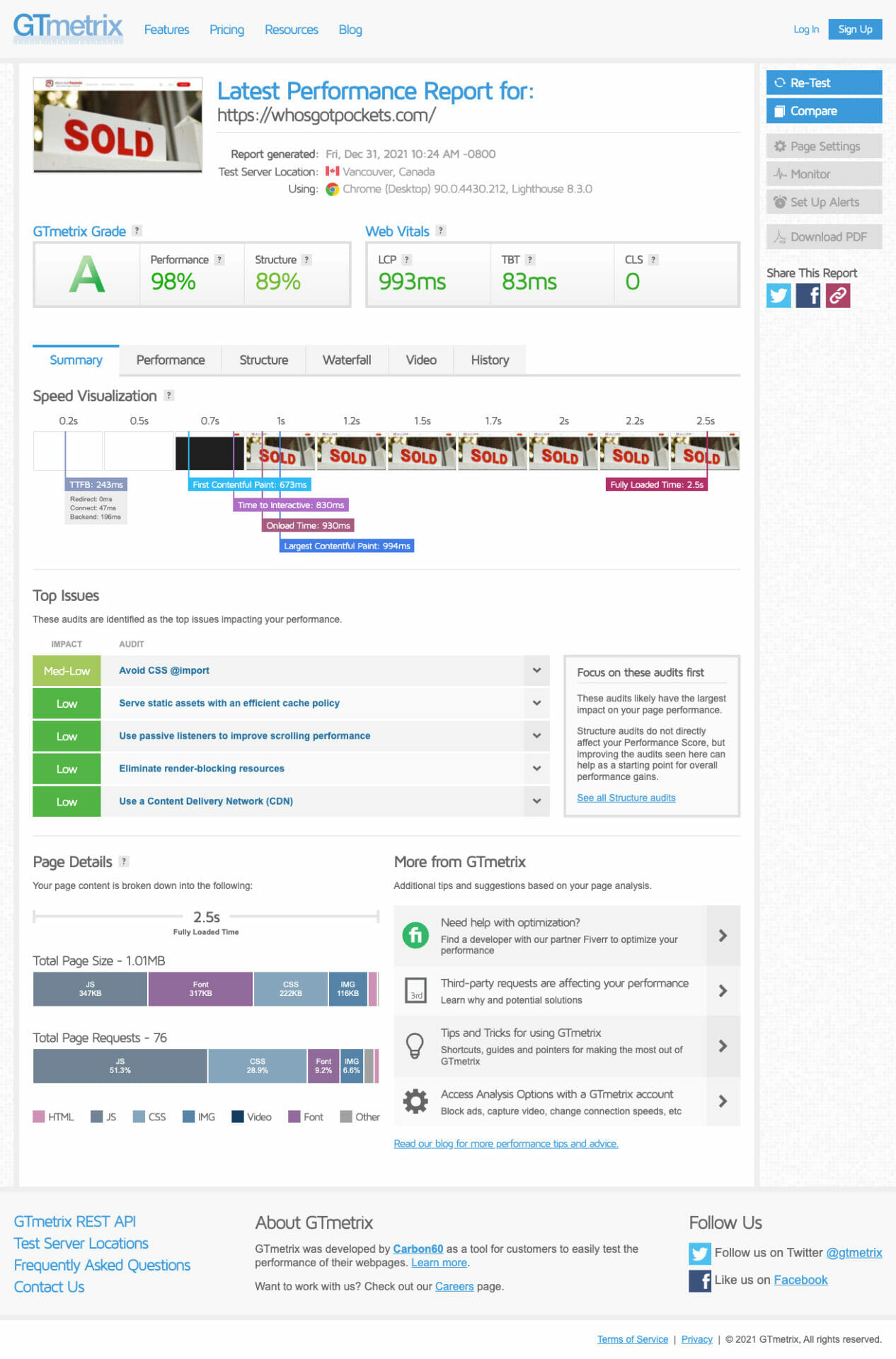This screenshot has width=896, height=1359.
Task: Expand render-blocking resources audit chevron
Action: click(536, 768)
